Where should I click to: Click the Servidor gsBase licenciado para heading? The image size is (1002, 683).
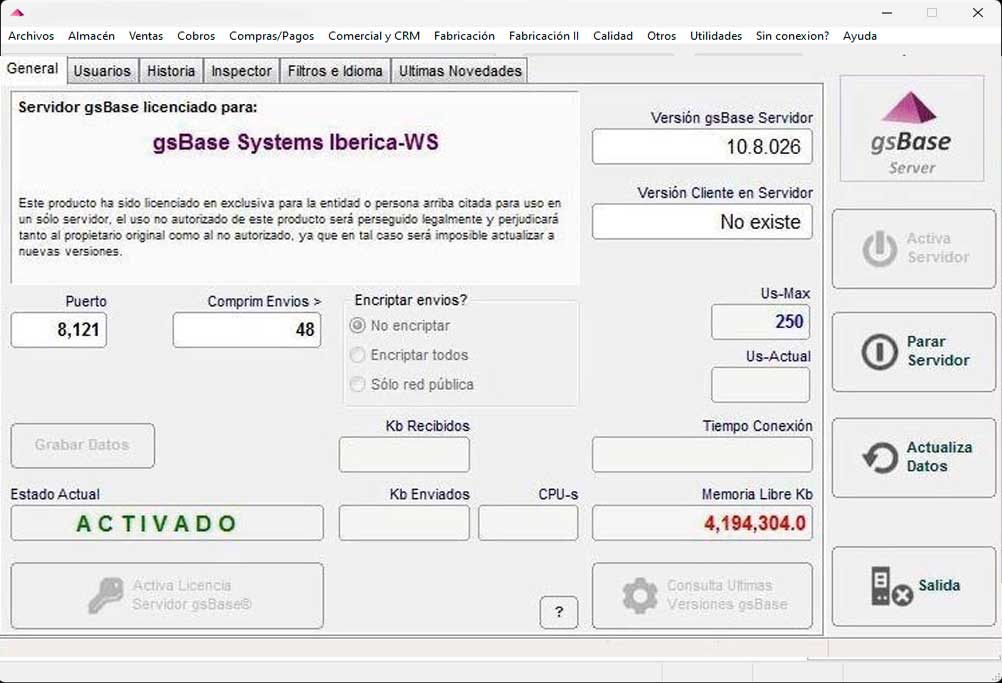(137, 107)
